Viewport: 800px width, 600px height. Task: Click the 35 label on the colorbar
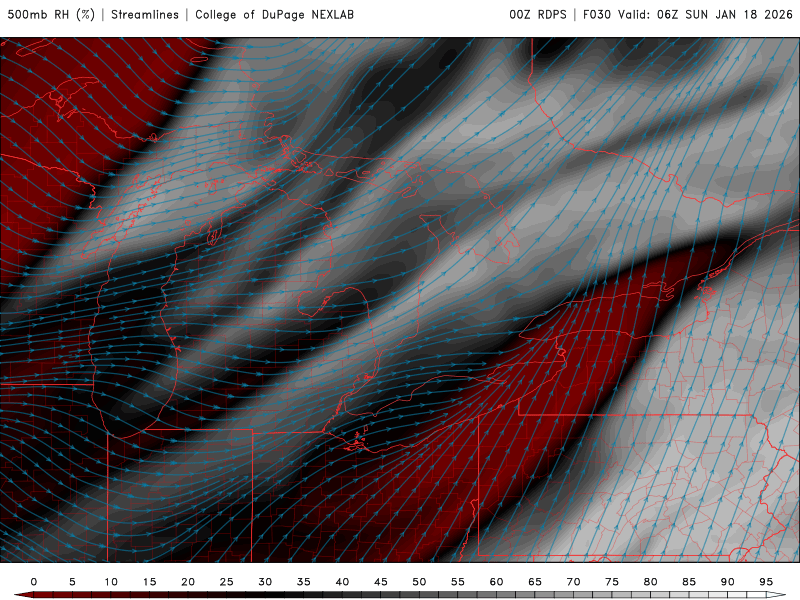point(303,582)
